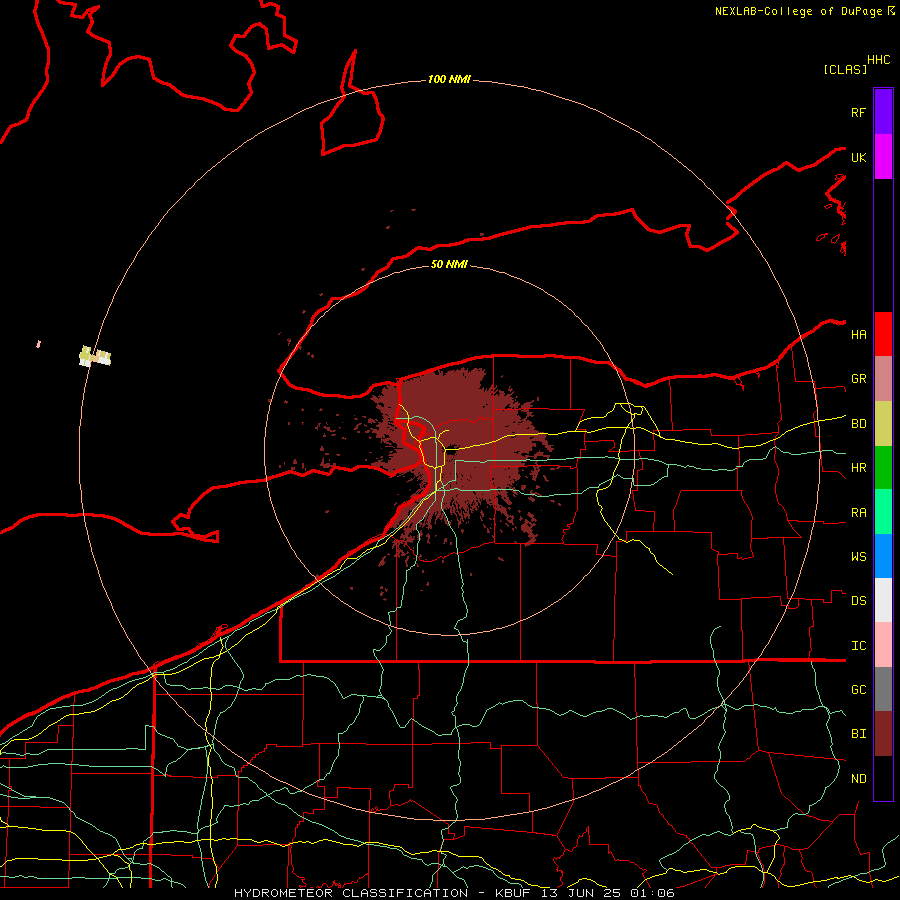Screen dimensions: 900x900
Task: Click the 50 NMI range ring label
Action: point(449,264)
